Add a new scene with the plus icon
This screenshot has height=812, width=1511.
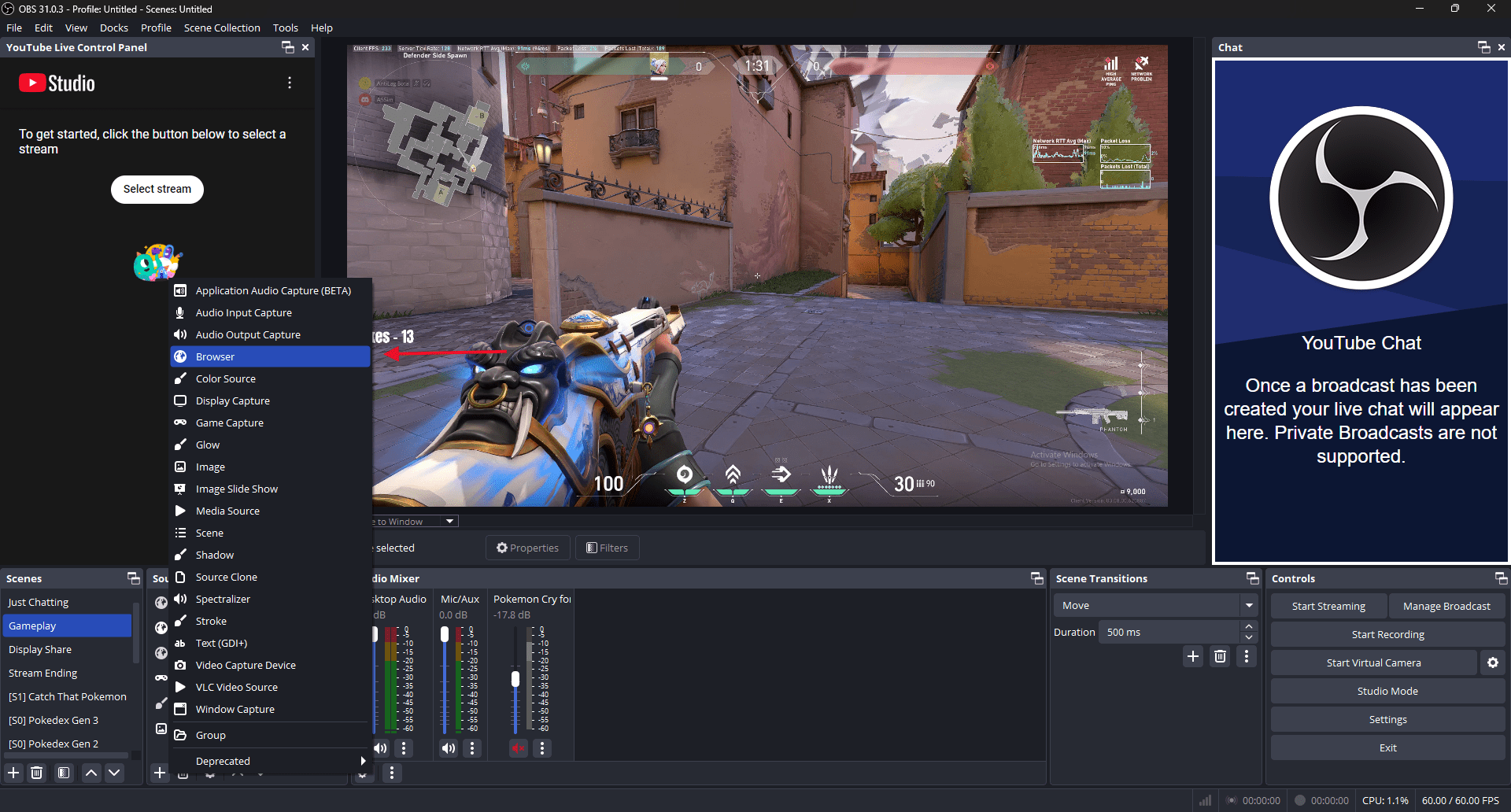(x=13, y=773)
